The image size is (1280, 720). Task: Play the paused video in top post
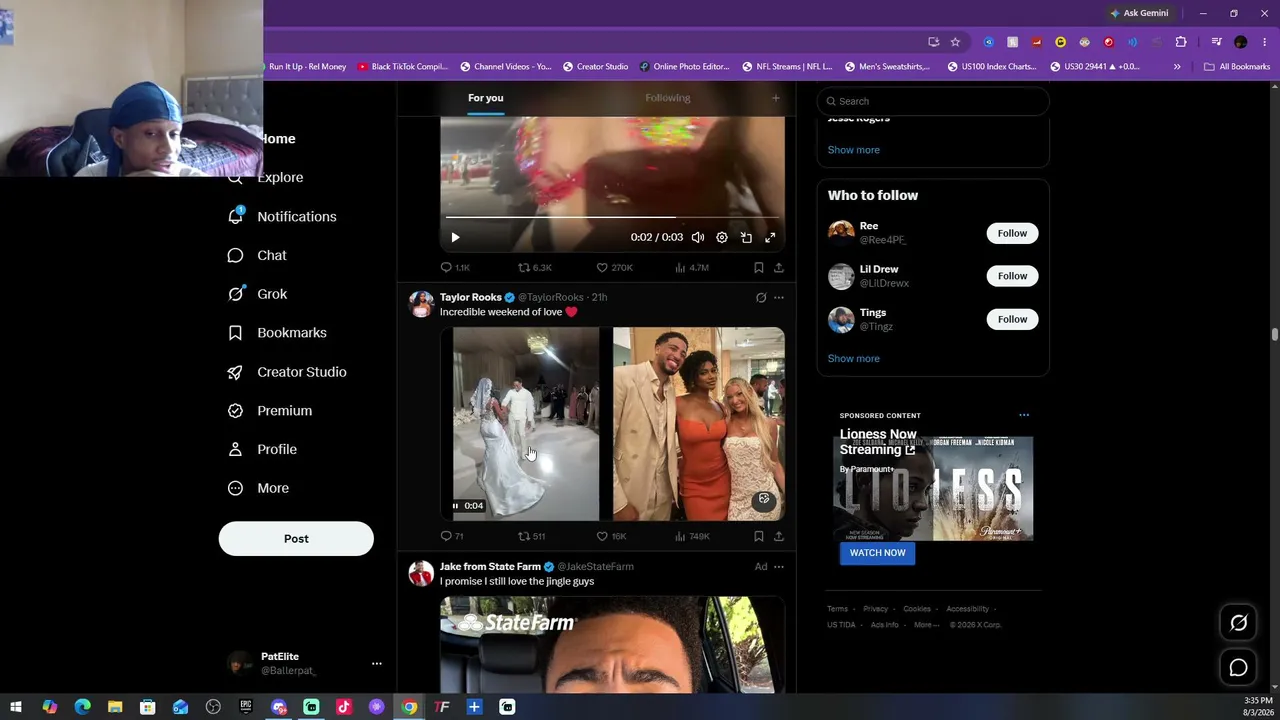pyautogui.click(x=455, y=237)
